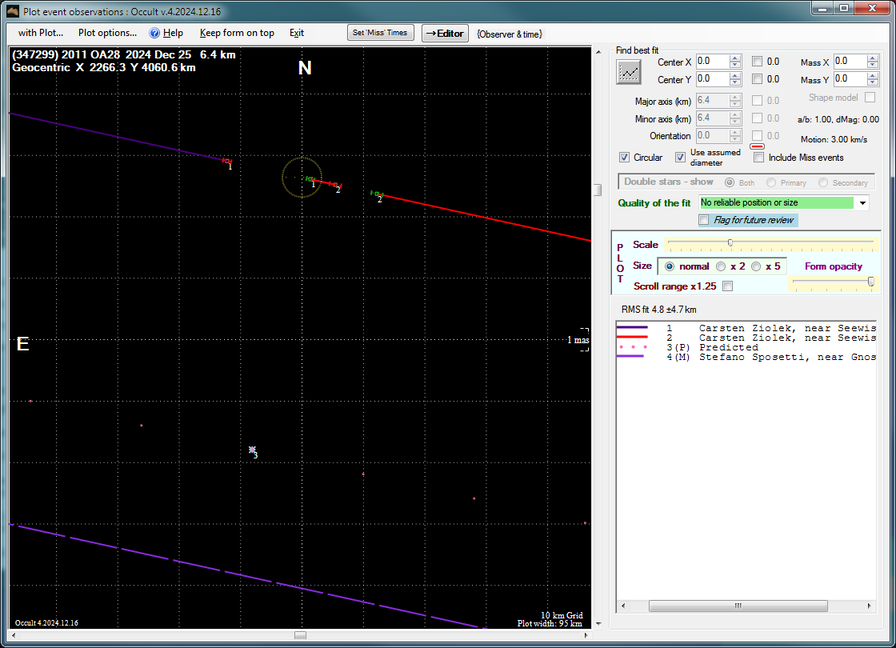The width and height of the screenshot is (896, 648).
Task: Click the blue Help question-mark icon
Action: (154, 33)
